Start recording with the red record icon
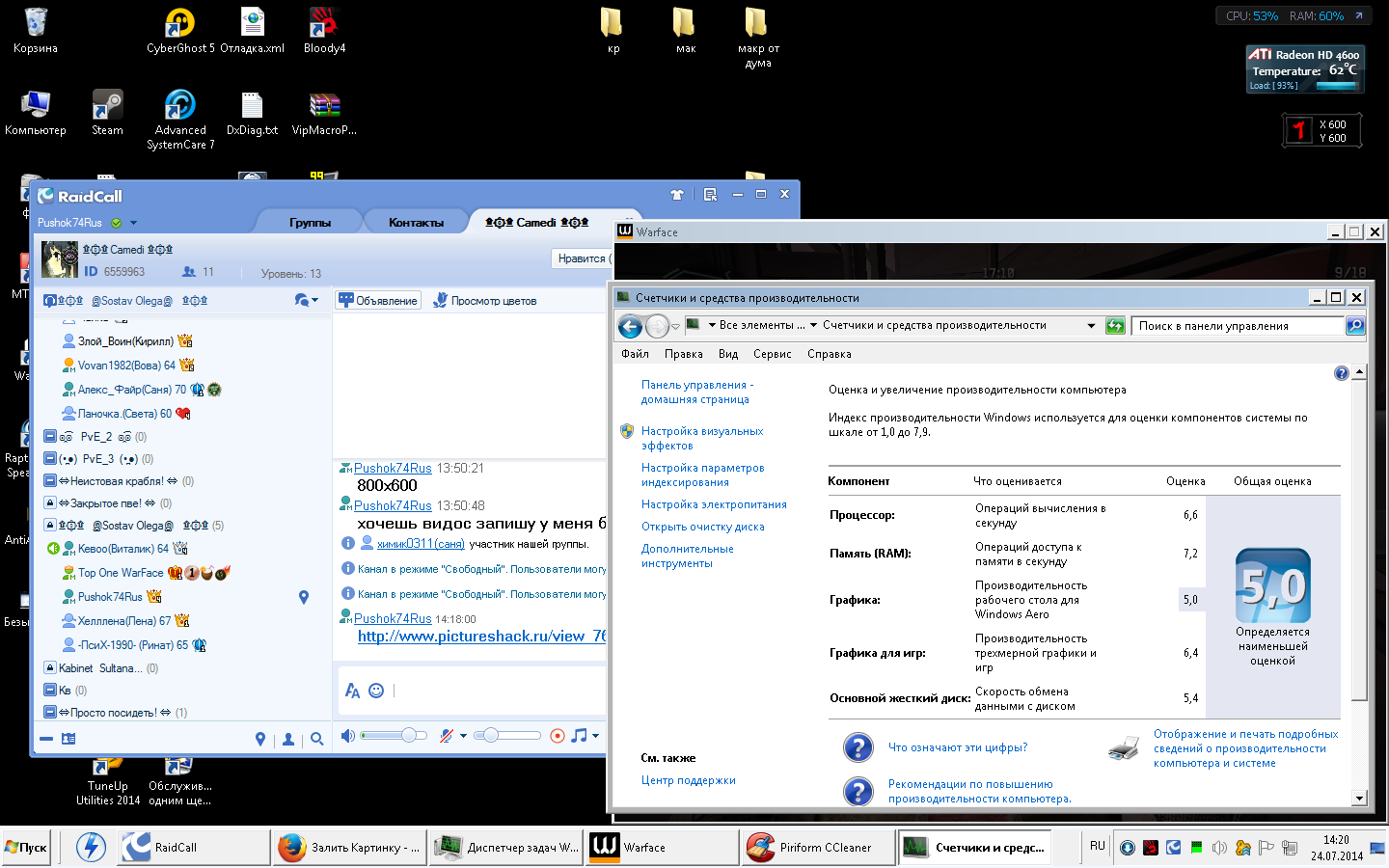1389x868 pixels. pos(557,736)
